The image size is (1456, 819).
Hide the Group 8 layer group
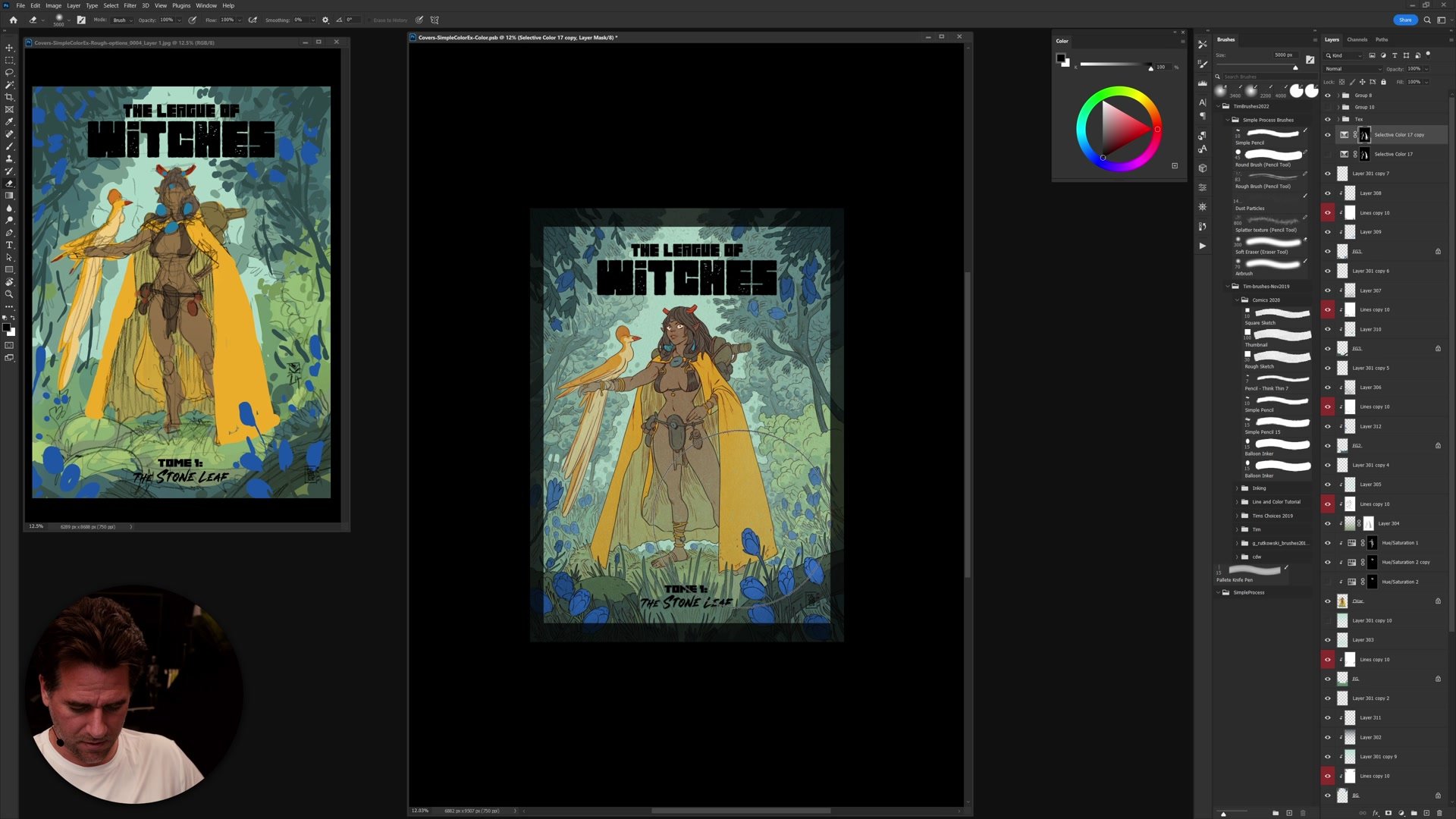click(1327, 96)
